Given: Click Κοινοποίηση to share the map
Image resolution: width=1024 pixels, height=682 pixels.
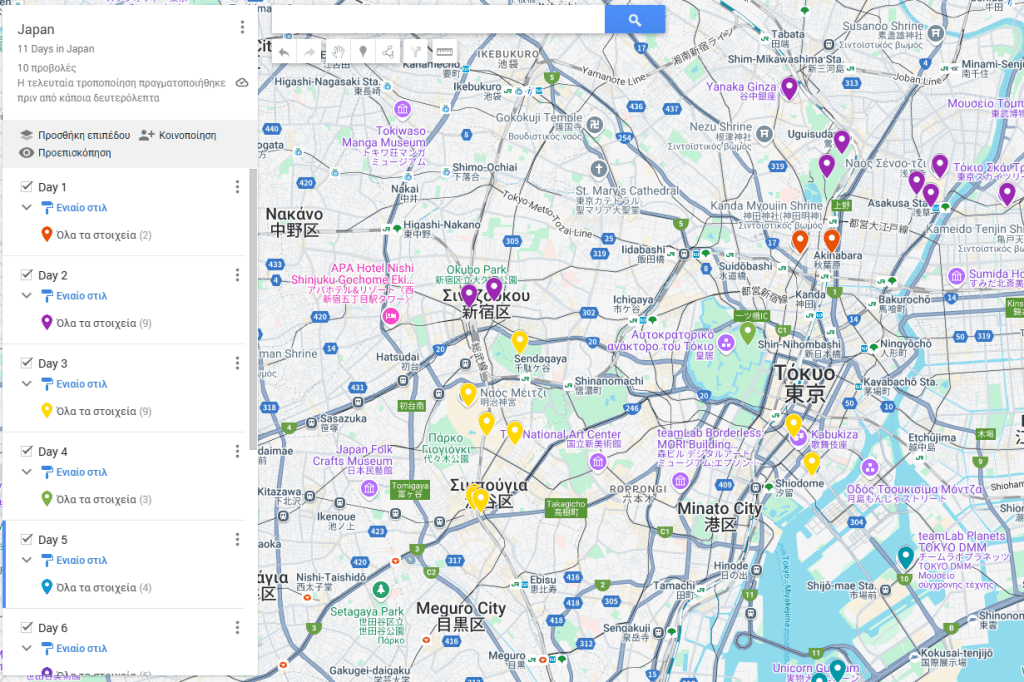Looking at the screenshot, I should pyautogui.click(x=177, y=134).
